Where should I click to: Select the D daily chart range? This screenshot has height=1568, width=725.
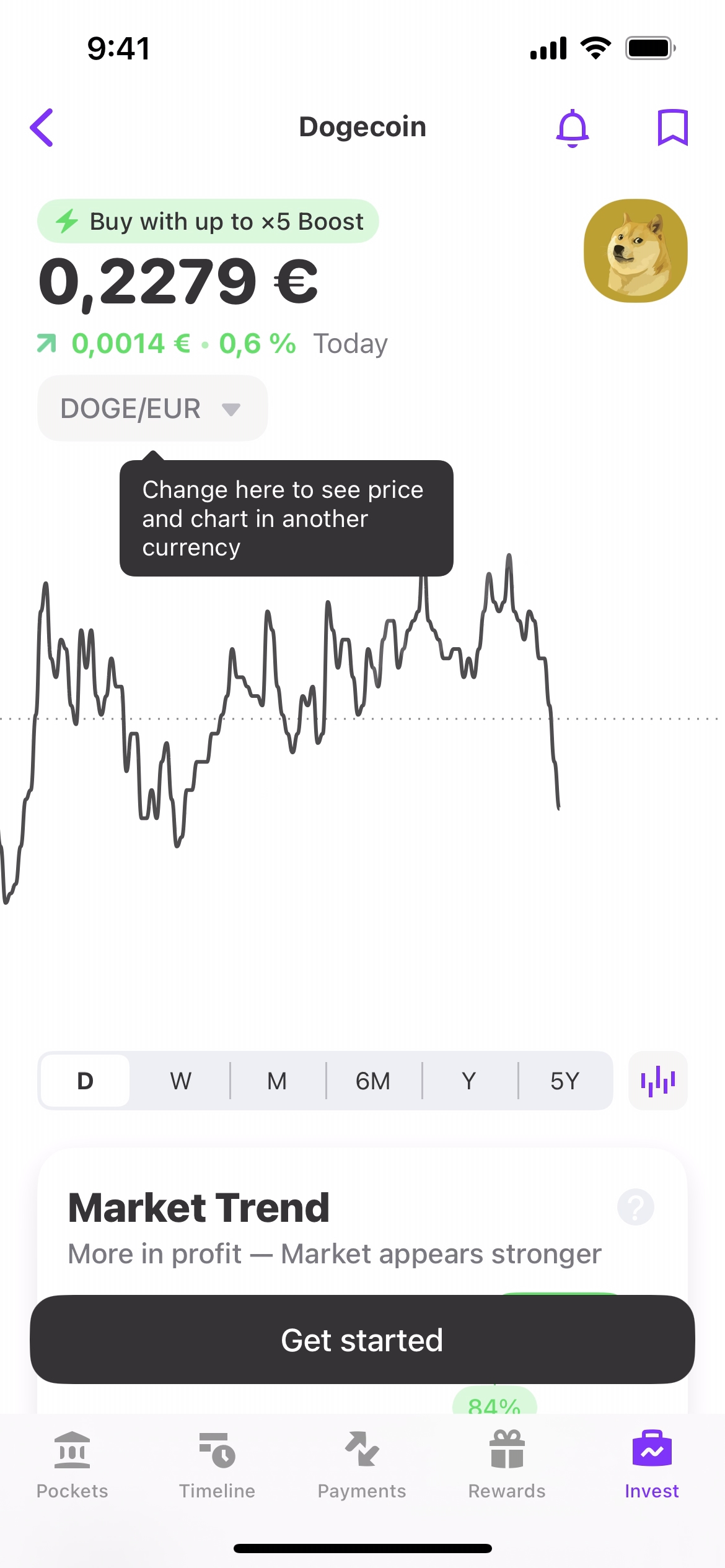86,1081
